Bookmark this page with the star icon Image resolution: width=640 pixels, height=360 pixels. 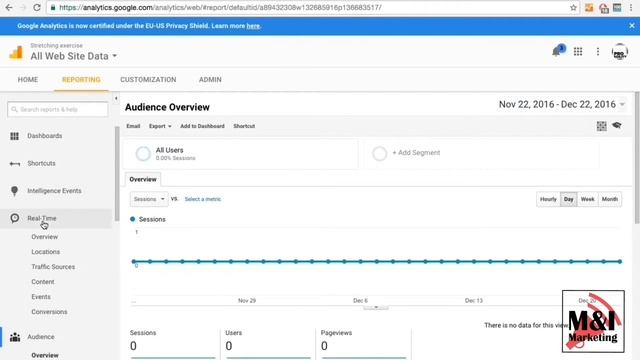(x=573, y=8)
